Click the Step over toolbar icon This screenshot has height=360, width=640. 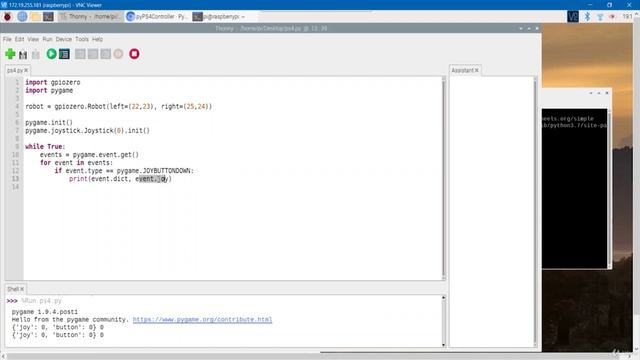(x=80, y=54)
